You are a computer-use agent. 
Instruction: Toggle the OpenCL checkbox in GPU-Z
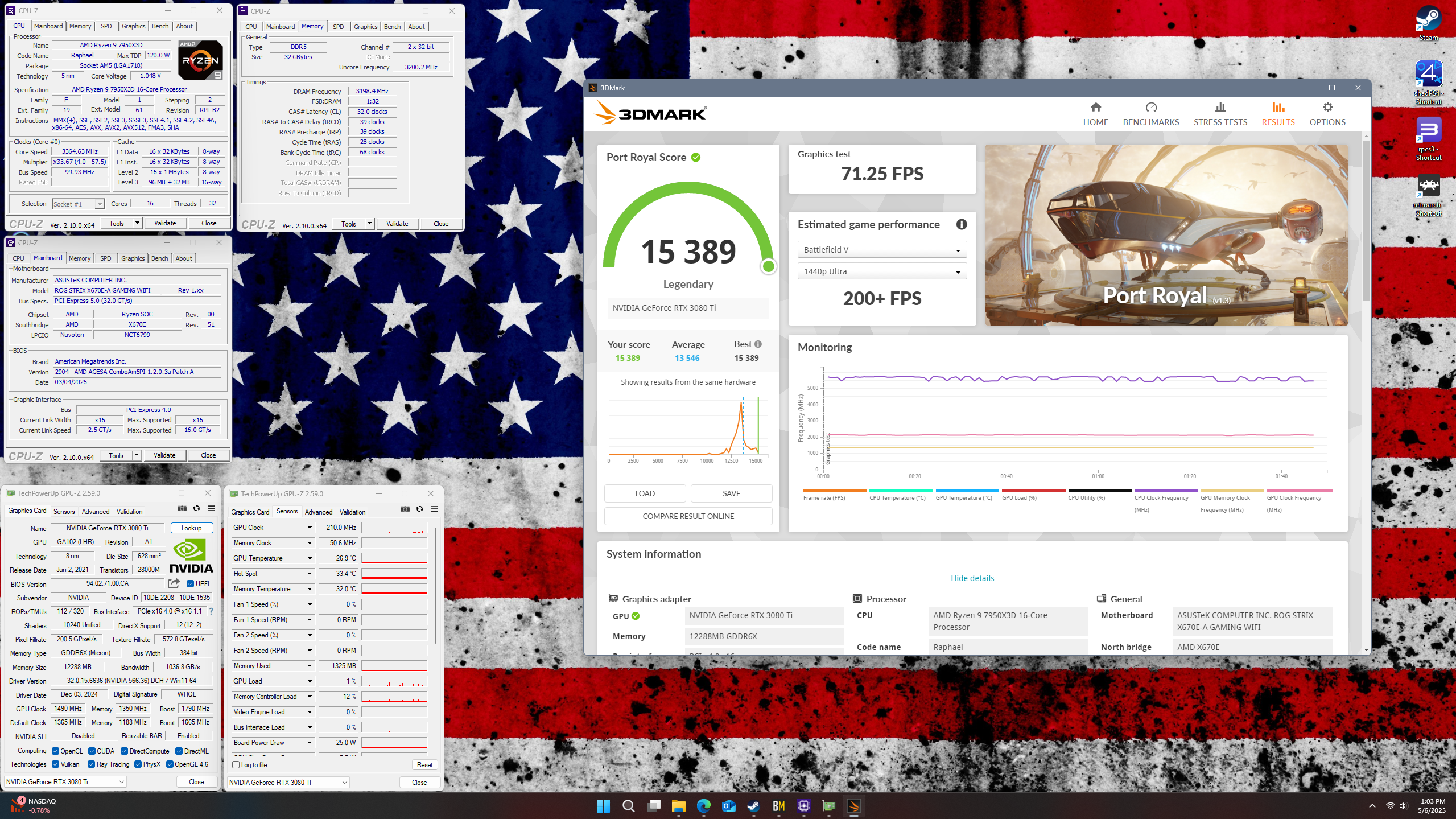55,751
